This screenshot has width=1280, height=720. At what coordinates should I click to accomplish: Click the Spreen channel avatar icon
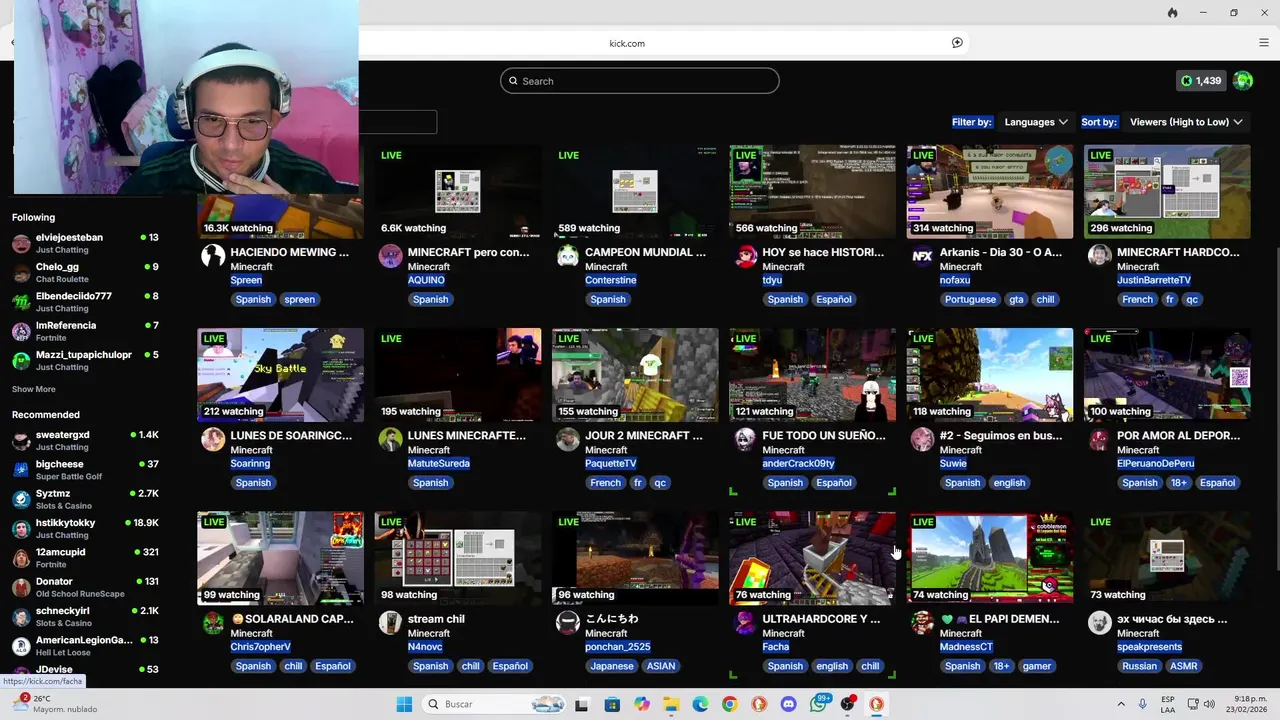coord(213,256)
